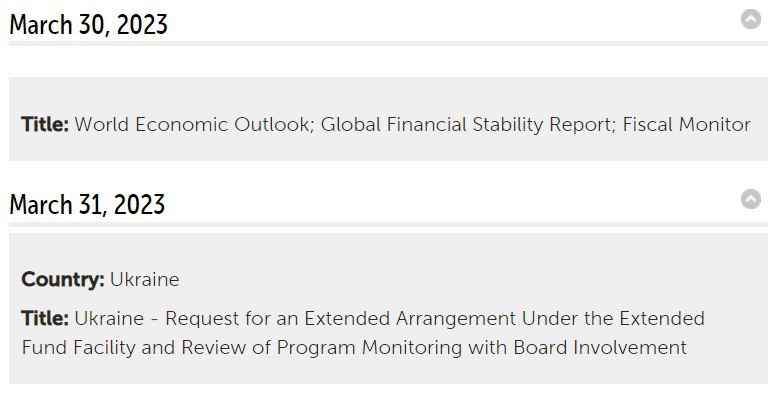The image size is (771, 393).
Task: Select the World Economic Outlook title text
Action: coord(194,124)
